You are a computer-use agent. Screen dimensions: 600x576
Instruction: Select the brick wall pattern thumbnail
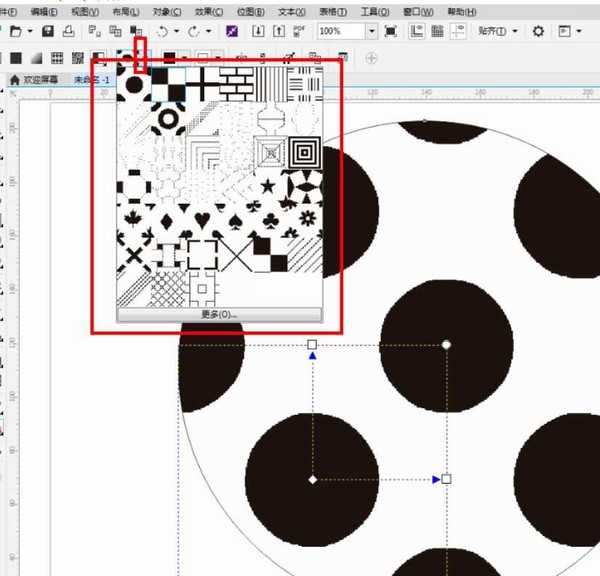tap(236, 84)
